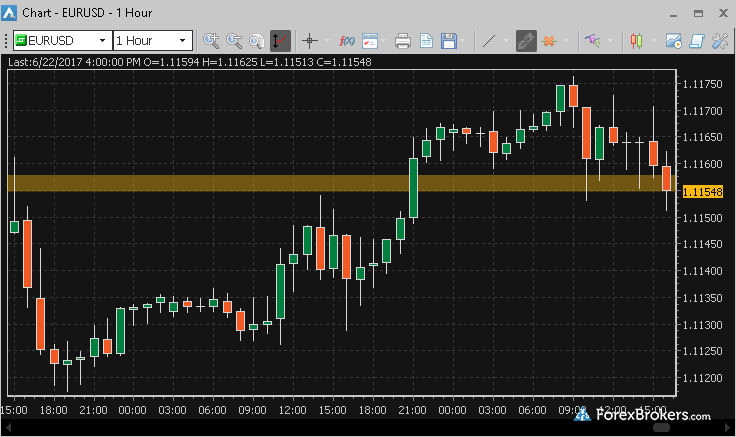
Task: Maximize the chart window
Action: 698,14
